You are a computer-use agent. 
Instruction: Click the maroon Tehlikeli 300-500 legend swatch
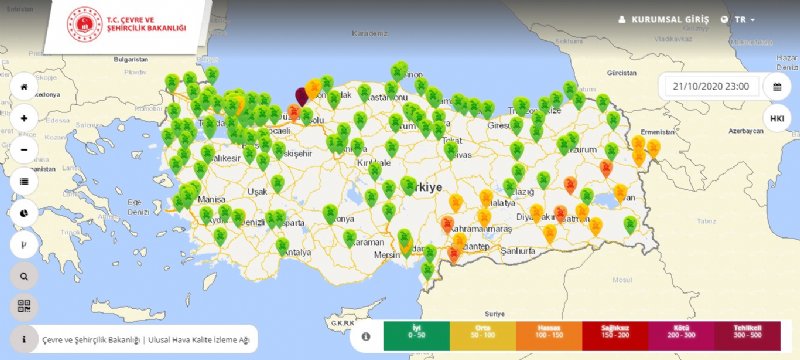pyautogui.click(x=747, y=336)
